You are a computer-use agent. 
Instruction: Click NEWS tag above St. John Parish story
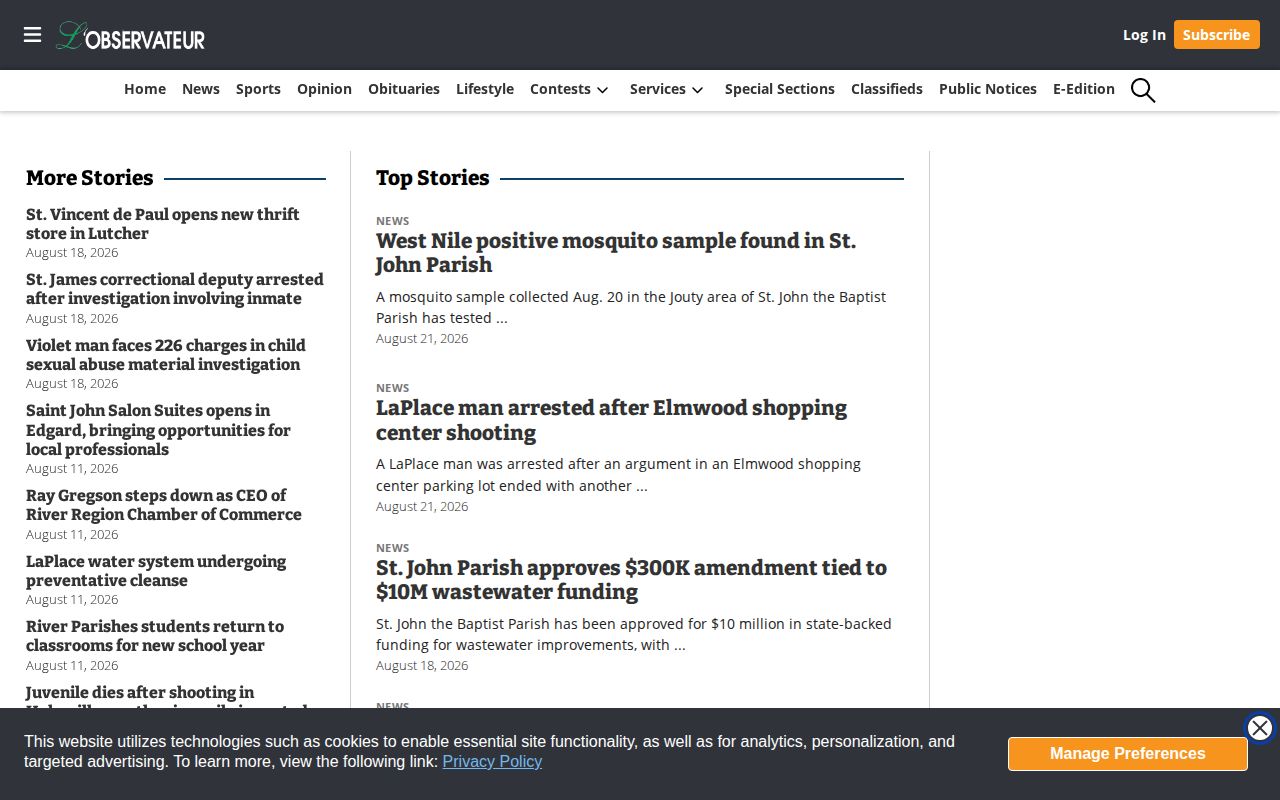point(393,548)
